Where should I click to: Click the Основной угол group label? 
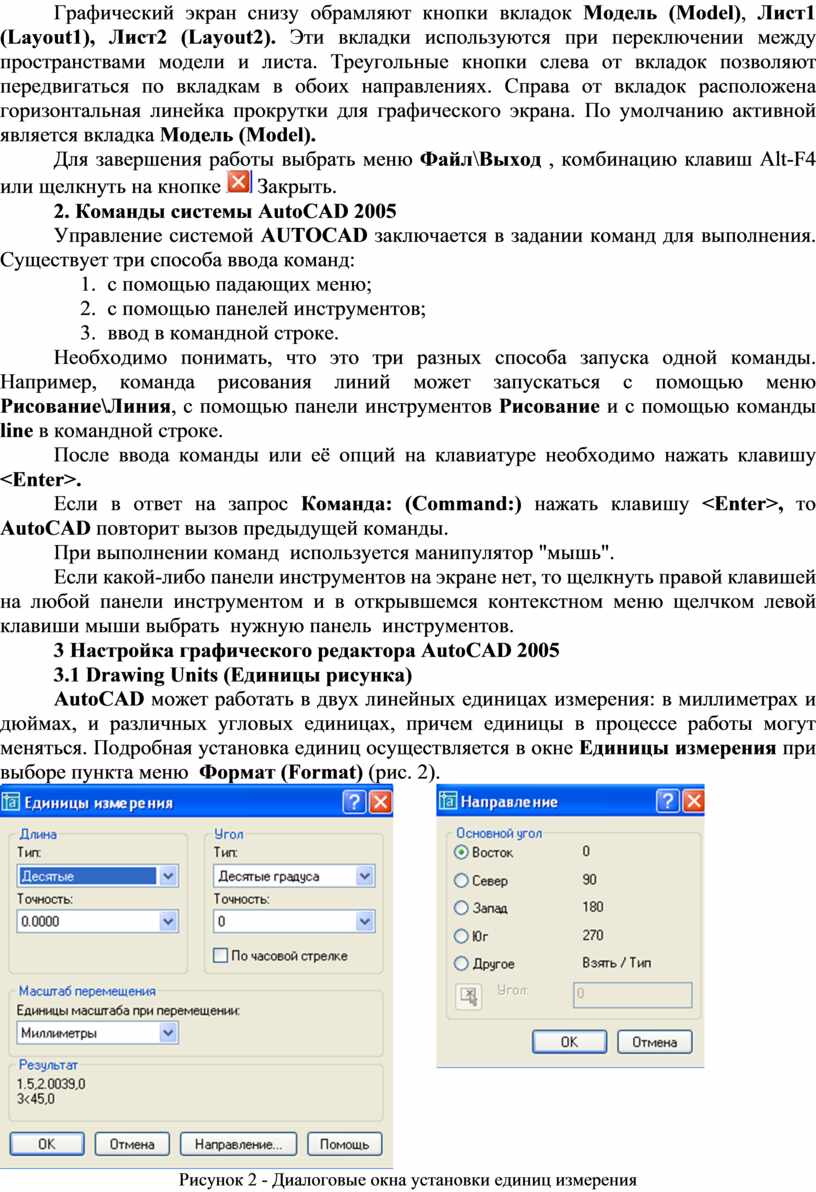point(499,833)
